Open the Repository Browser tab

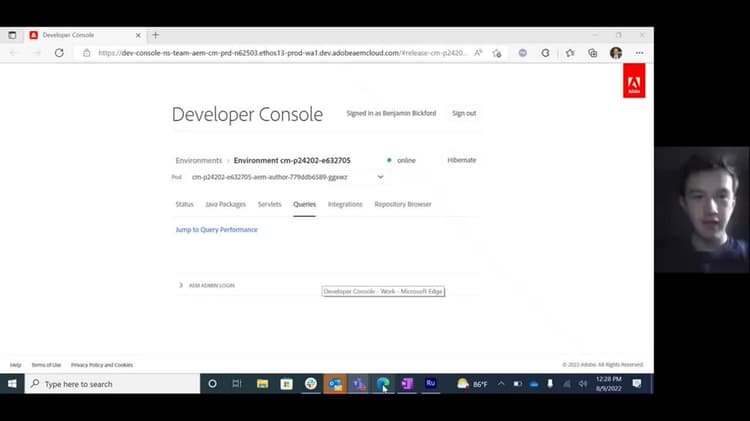[x=403, y=204]
